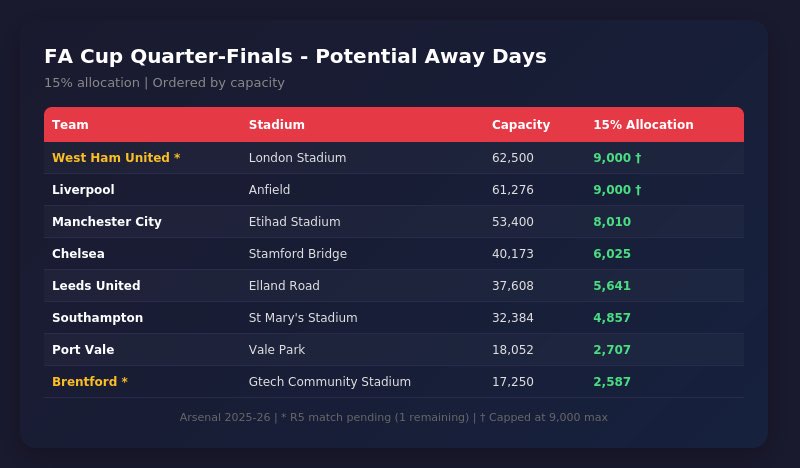Select the Leeds United team name
Viewport: 800px width, 468px height.
[x=96, y=286]
